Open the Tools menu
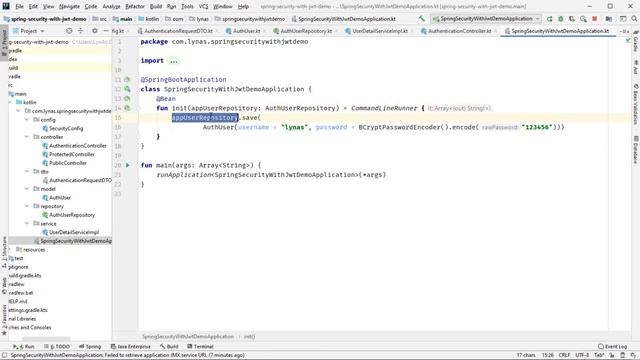Viewport: 640px width, 360px height. click(x=187, y=7)
